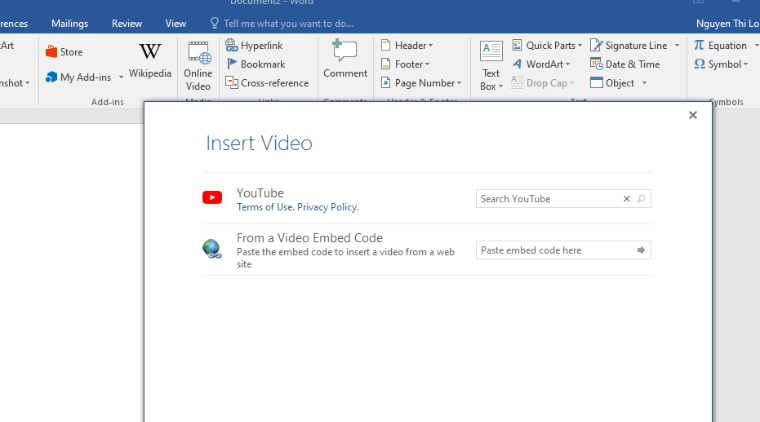The image size is (760, 422).
Task: Click the YouTube search magnifier icon
Action: click(641, 199)
